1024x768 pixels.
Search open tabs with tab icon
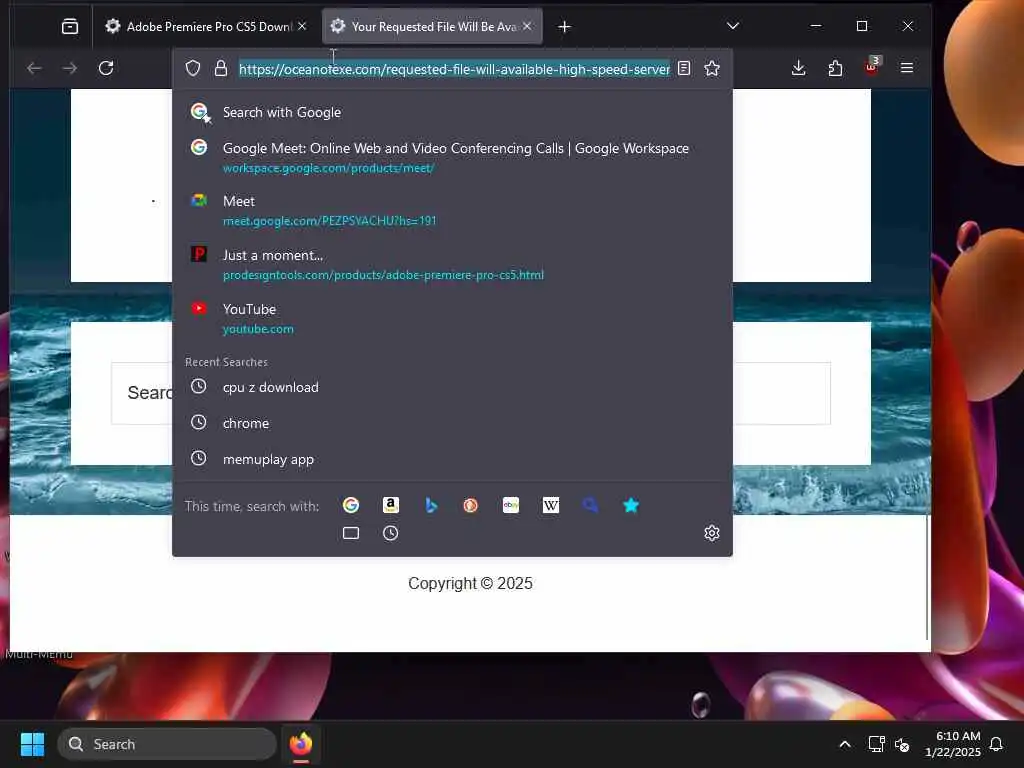coord(351,533)
